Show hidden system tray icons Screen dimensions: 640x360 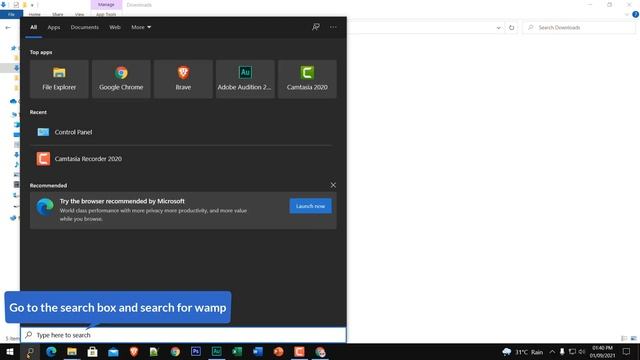click(552, 352)
